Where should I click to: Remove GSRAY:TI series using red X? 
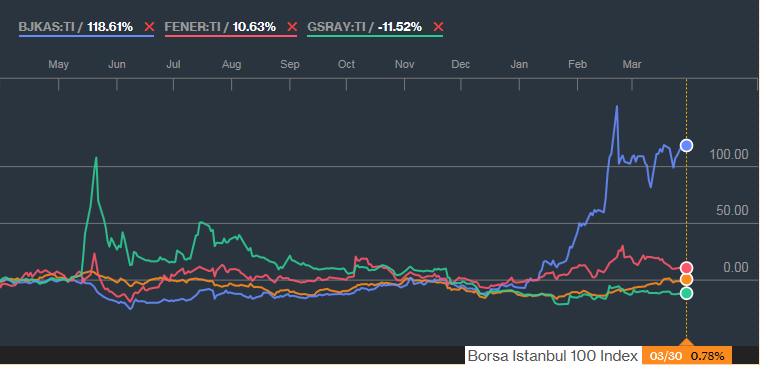pos(438,27)
